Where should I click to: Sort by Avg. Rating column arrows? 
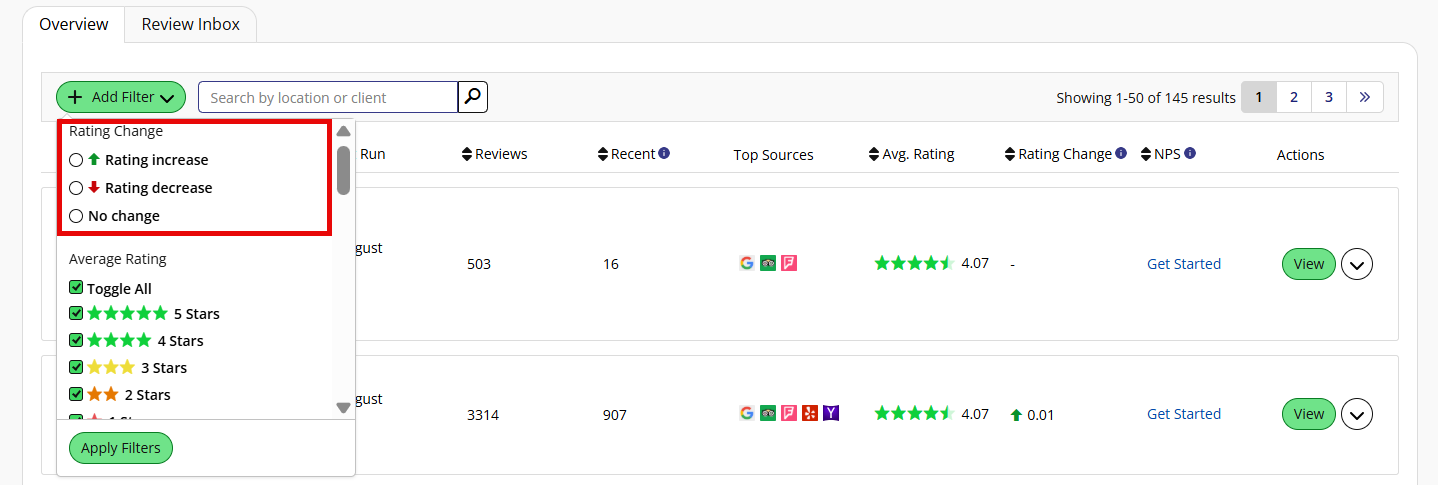875,154
